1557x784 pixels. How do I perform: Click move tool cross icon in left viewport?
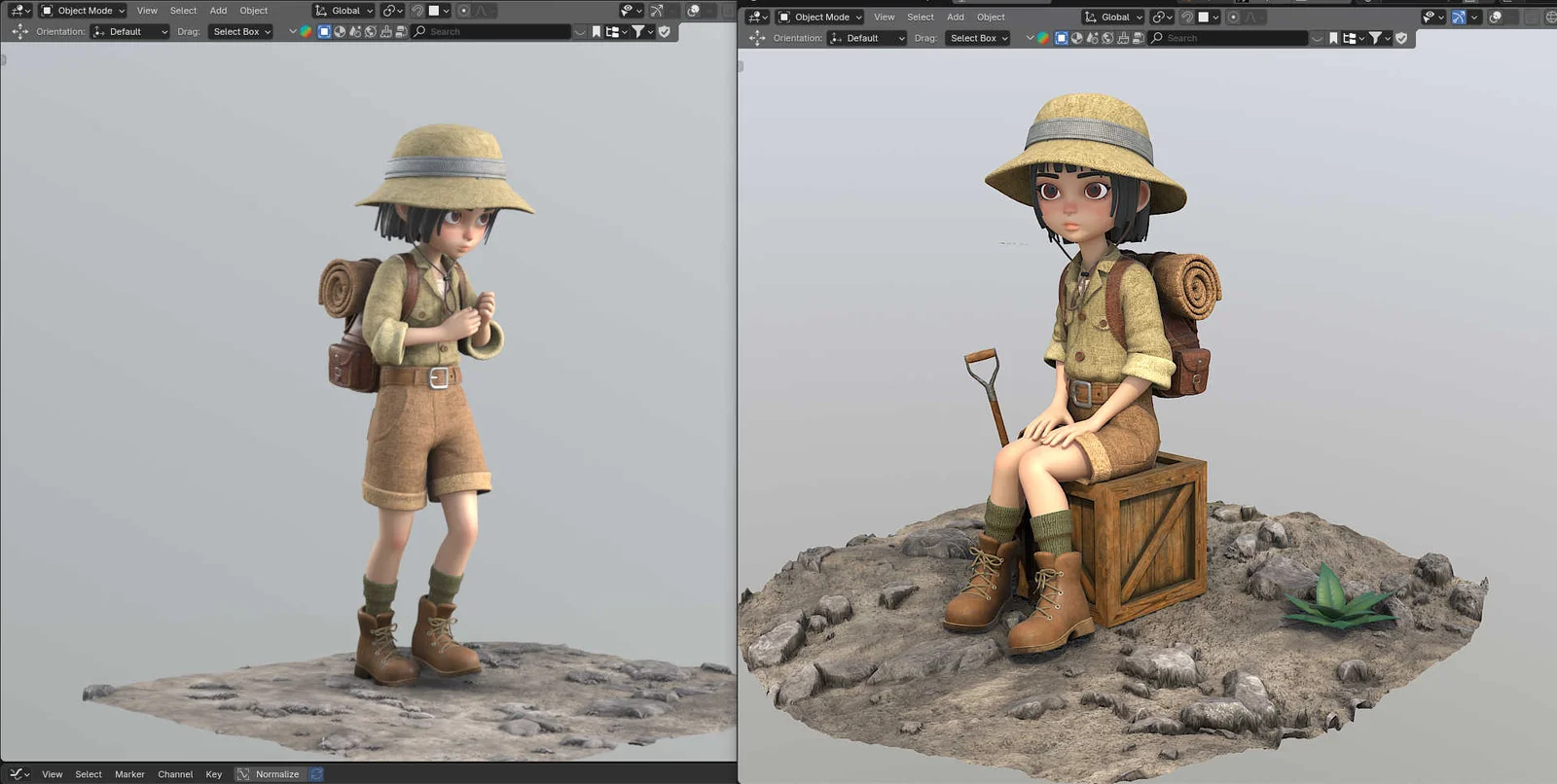pyautogui.click(x=19, y=31)
